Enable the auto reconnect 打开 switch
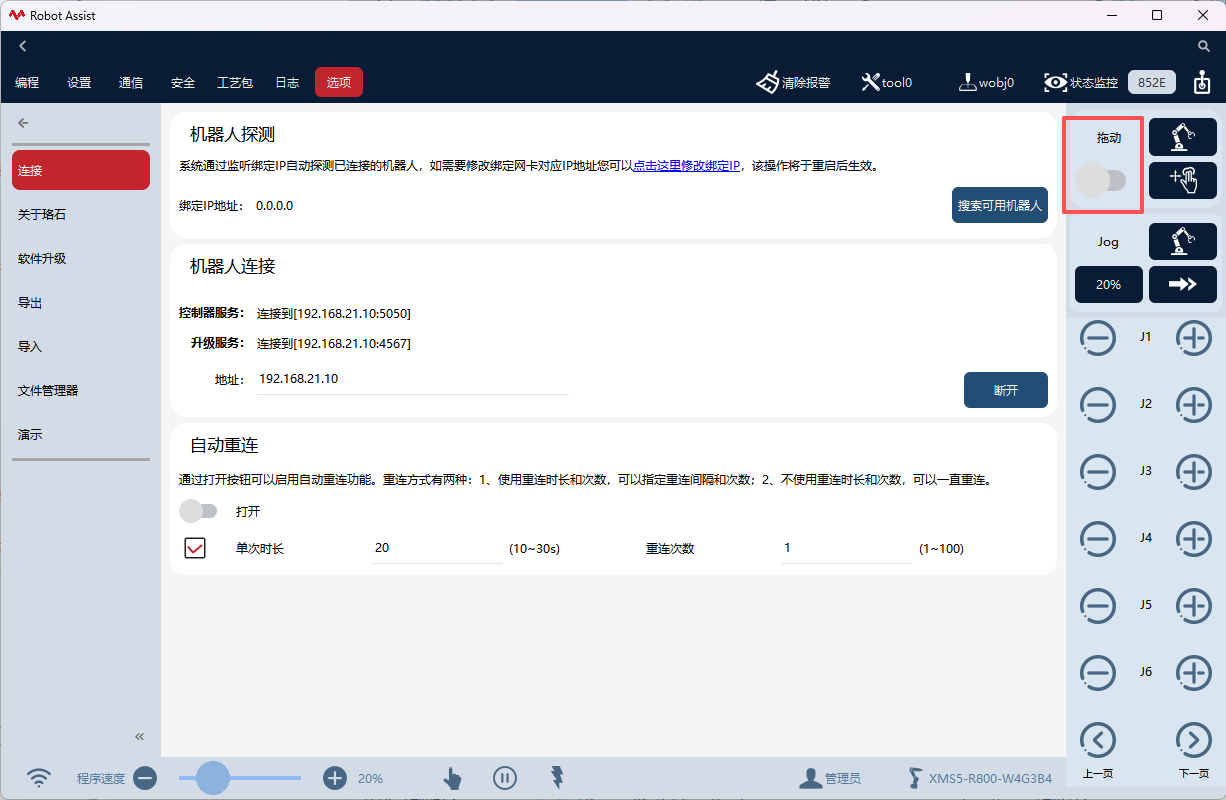The width and height of the screenshot is (1226, 800). tap(197, 511)
